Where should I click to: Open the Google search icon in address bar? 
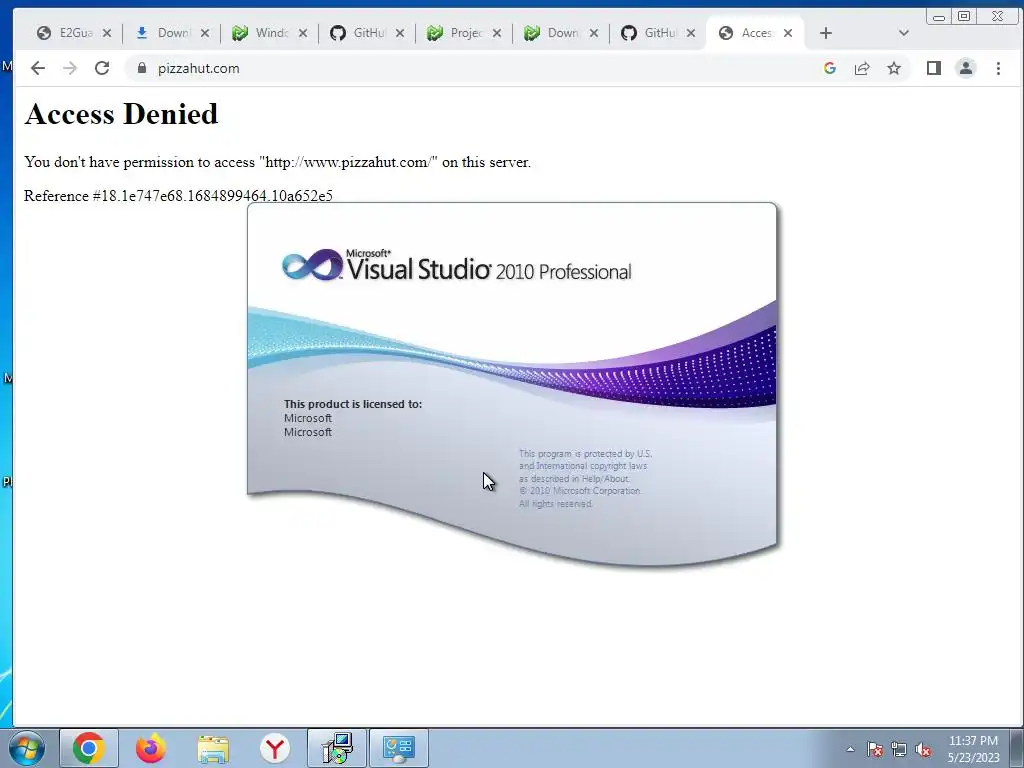pyautogui.click(x=830, y=68)
